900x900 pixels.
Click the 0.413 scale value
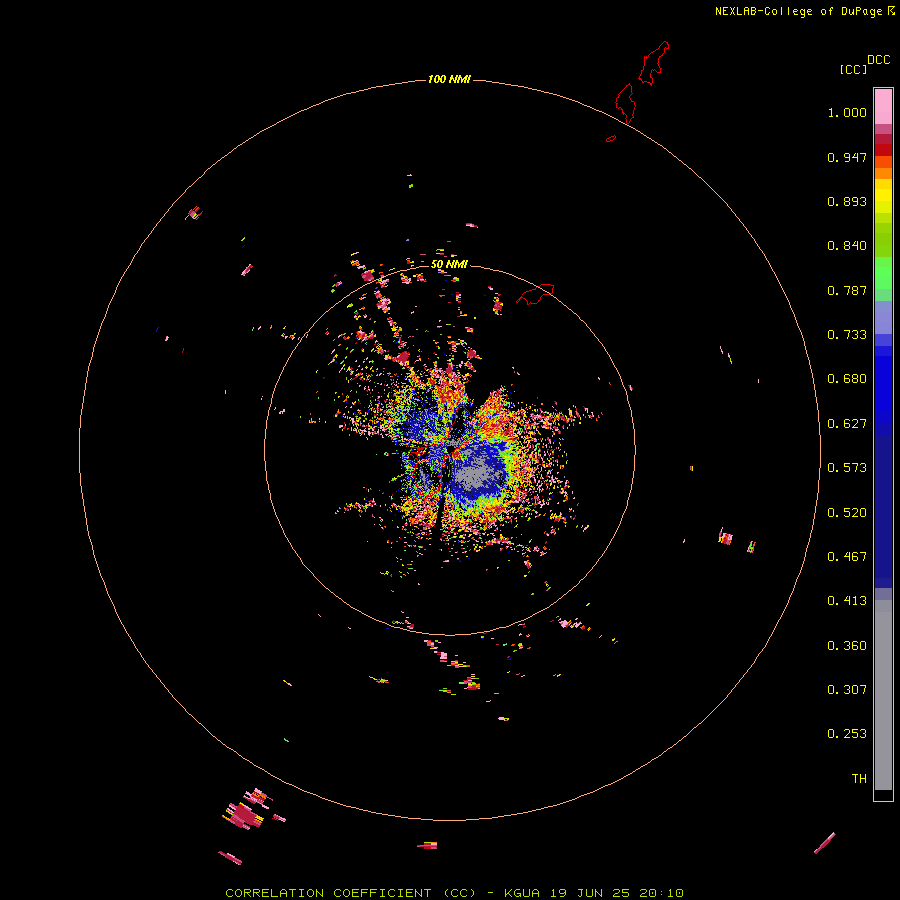pos(847,601)
